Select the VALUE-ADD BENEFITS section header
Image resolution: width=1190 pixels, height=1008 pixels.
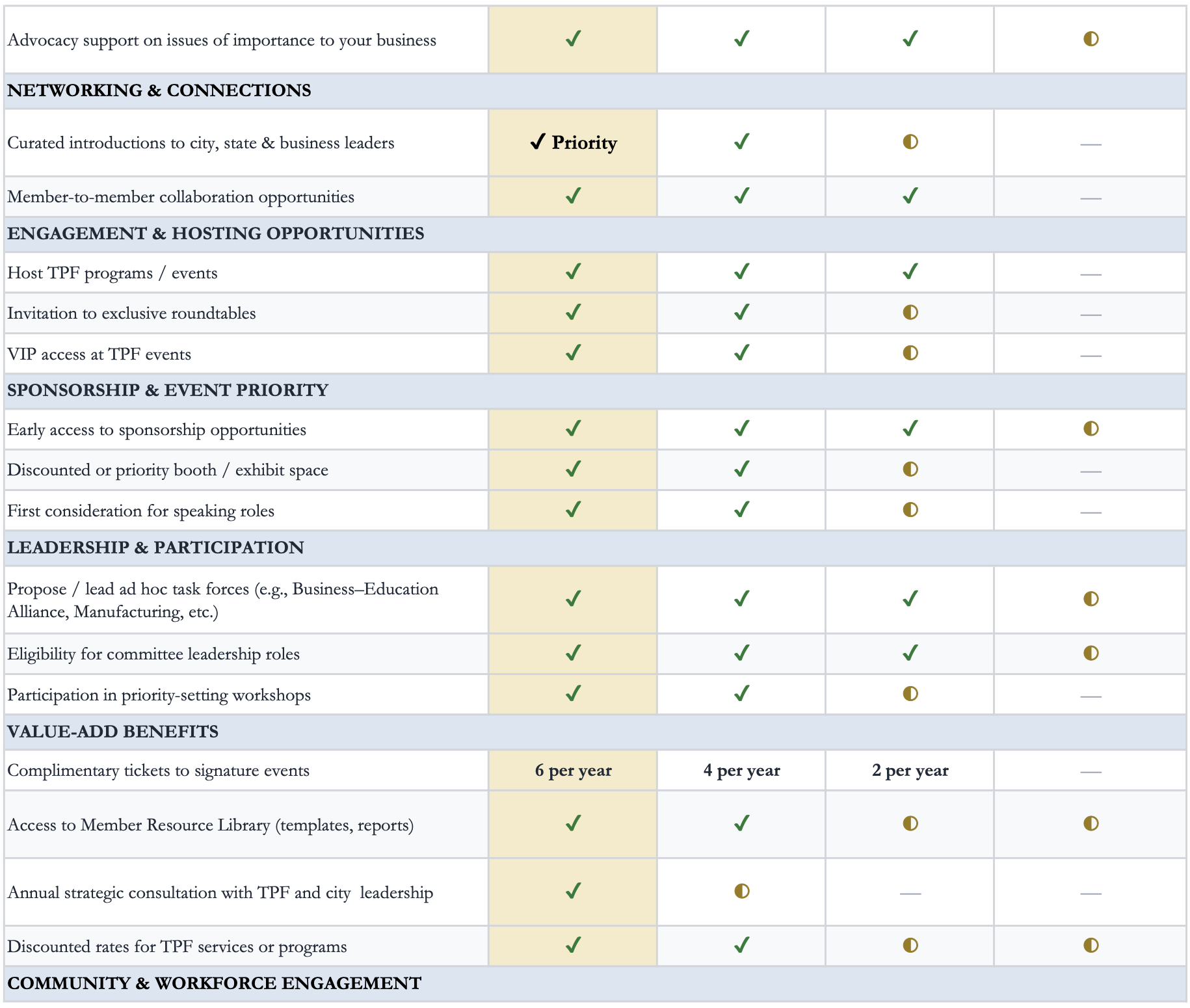595,732
